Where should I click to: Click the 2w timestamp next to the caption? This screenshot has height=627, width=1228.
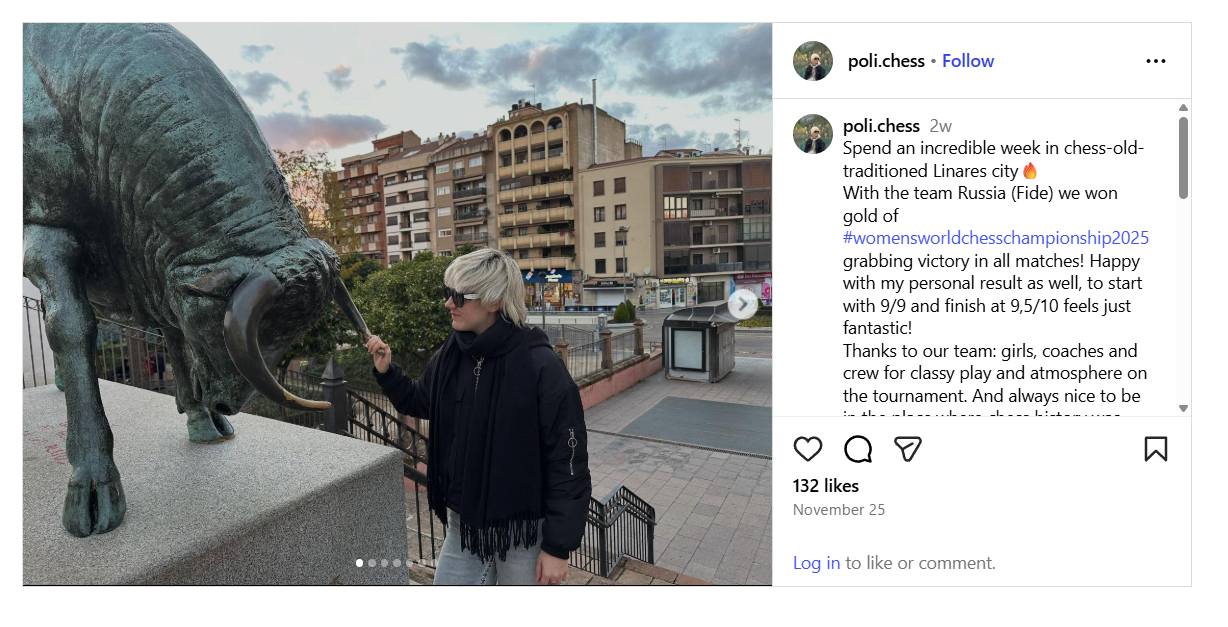point(940,126)
